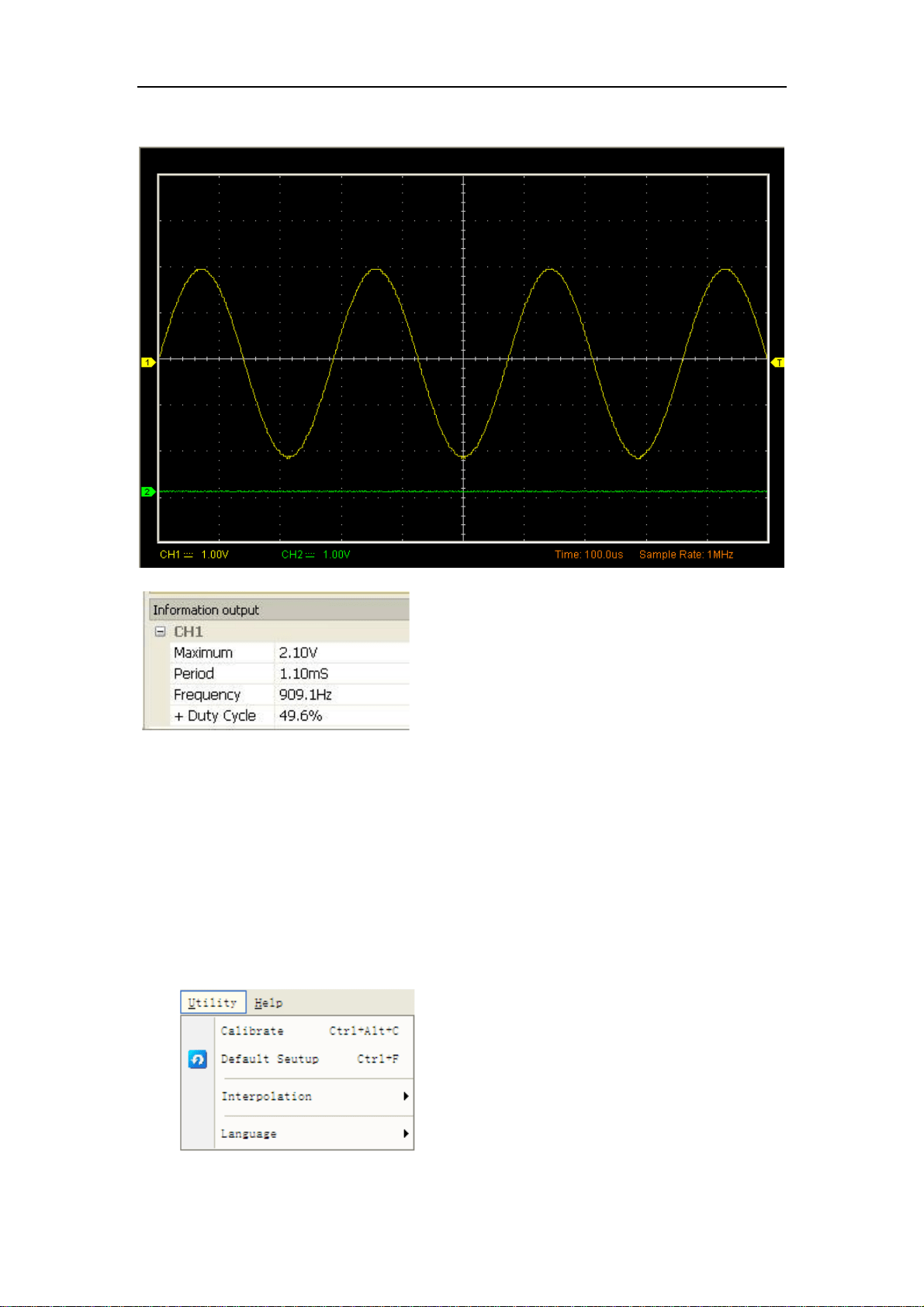Screen dimensions: 924x1307
Task: Click the Default Setup refresh icon
Action: 198,1060
